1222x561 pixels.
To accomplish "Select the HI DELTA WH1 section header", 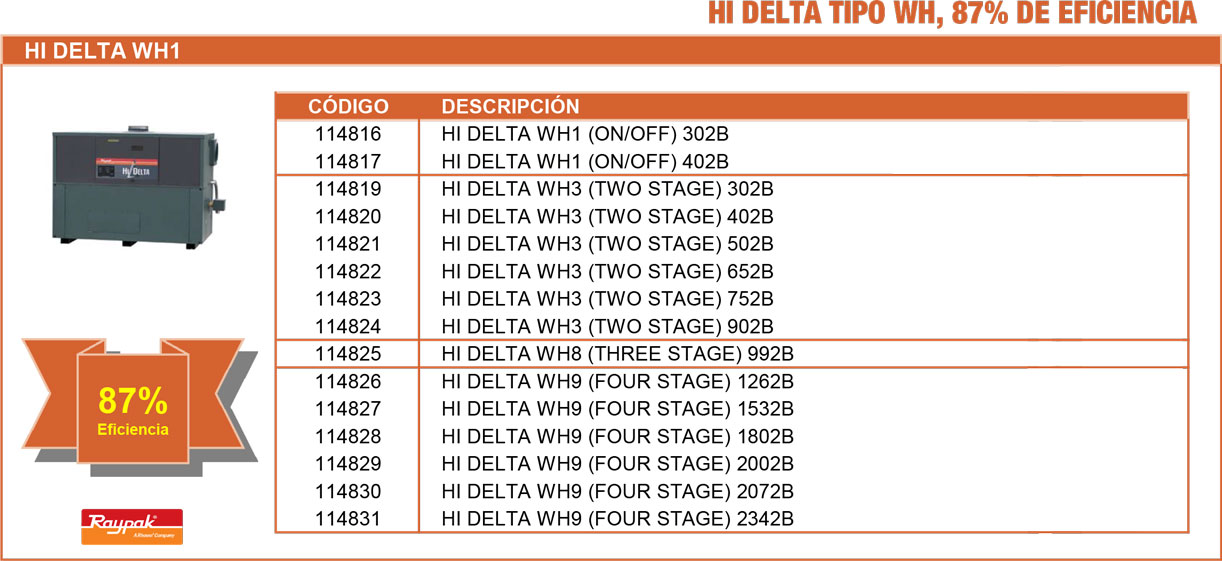I will click(x=102, y=51).
